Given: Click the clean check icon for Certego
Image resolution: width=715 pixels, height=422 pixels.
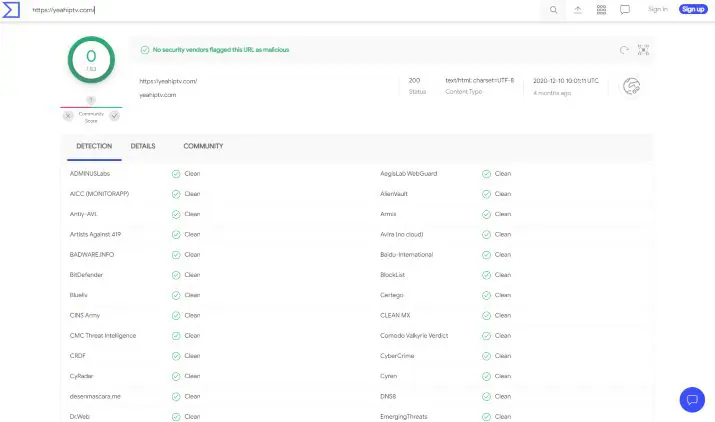Looking at the screenshot, I should 487,295.
